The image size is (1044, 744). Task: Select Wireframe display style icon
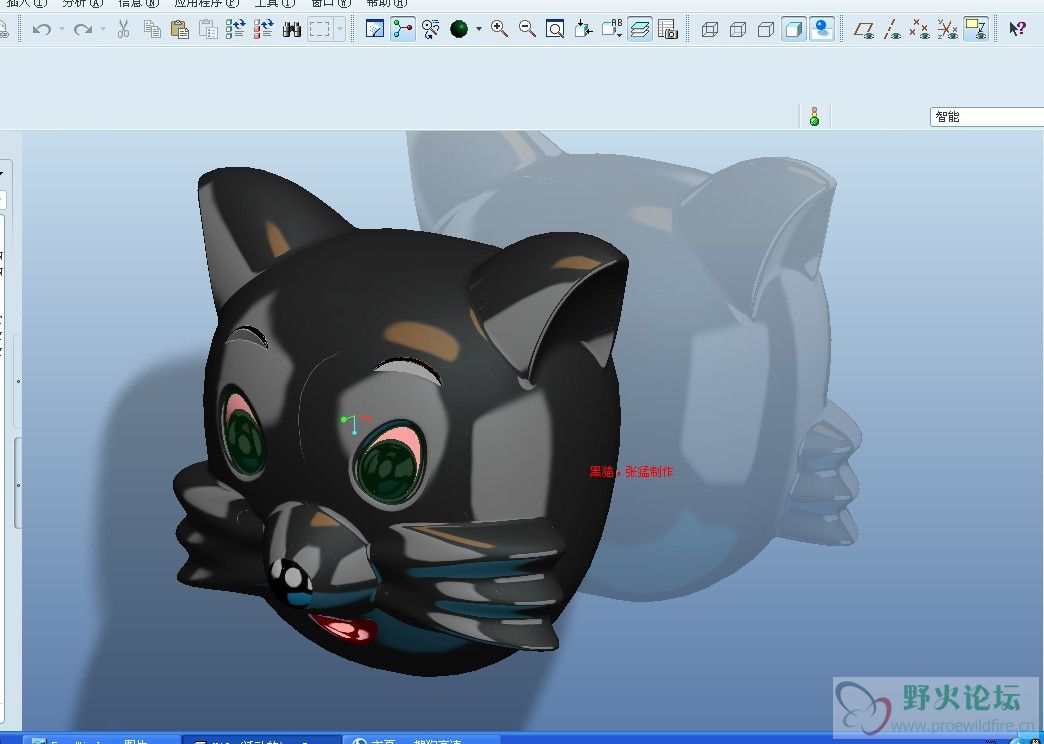710,29
